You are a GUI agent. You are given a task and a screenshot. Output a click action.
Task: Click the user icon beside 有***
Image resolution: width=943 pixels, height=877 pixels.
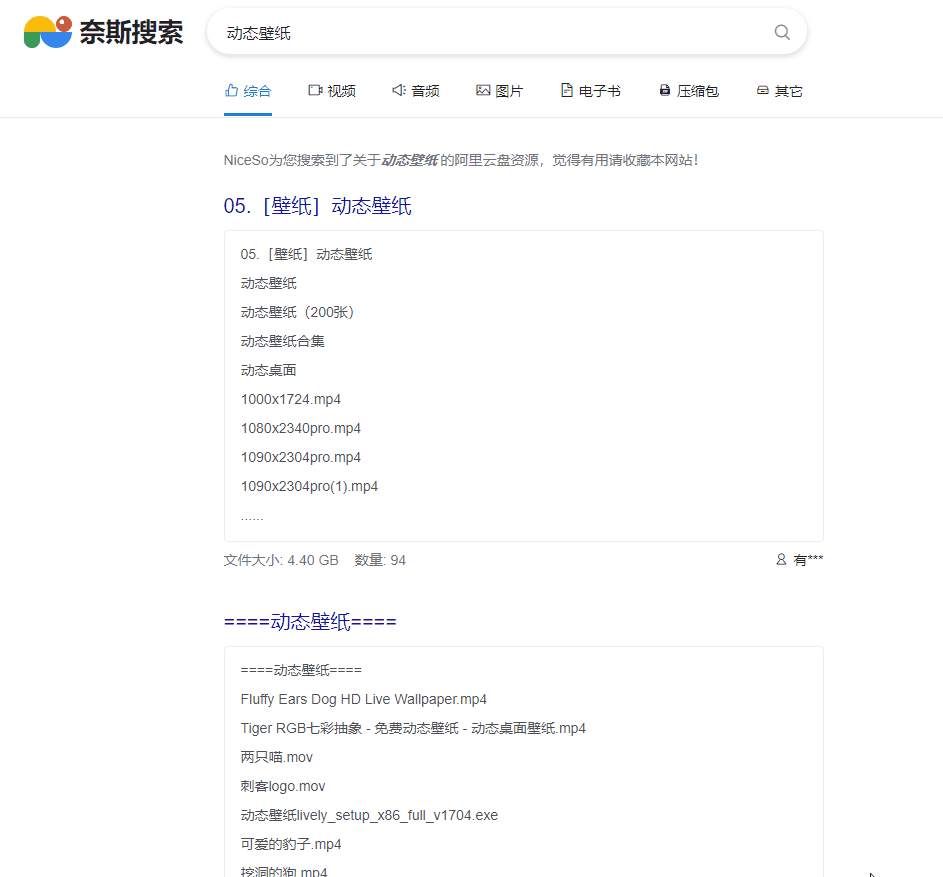coord(781,559)
